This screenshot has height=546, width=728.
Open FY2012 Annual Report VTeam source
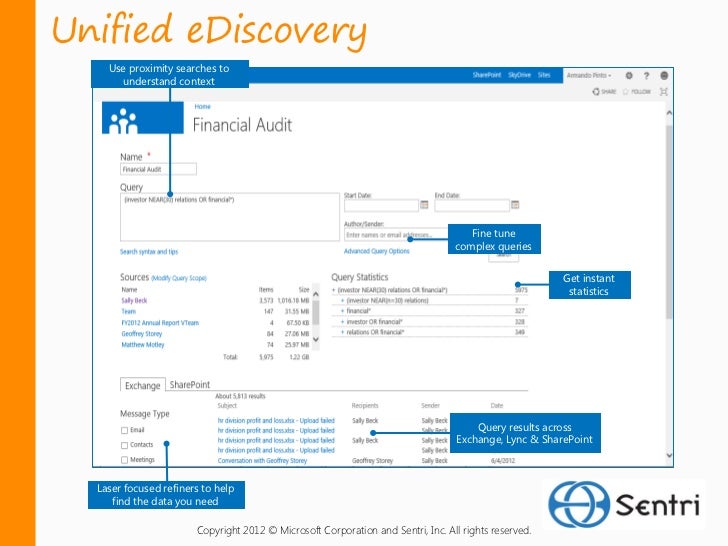click(x=160, y=323)
